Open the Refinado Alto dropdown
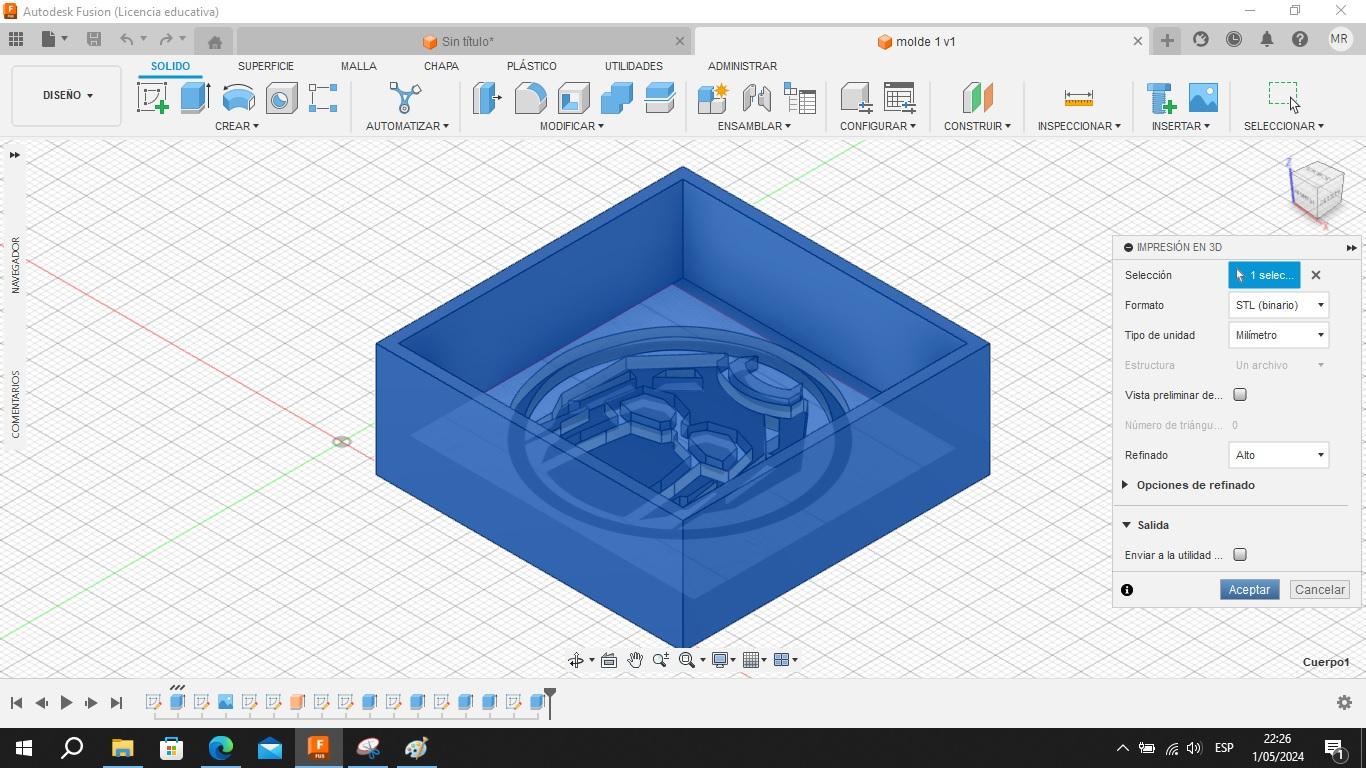This screenshot has width=1366, height=768. (x=1278, y=455)
